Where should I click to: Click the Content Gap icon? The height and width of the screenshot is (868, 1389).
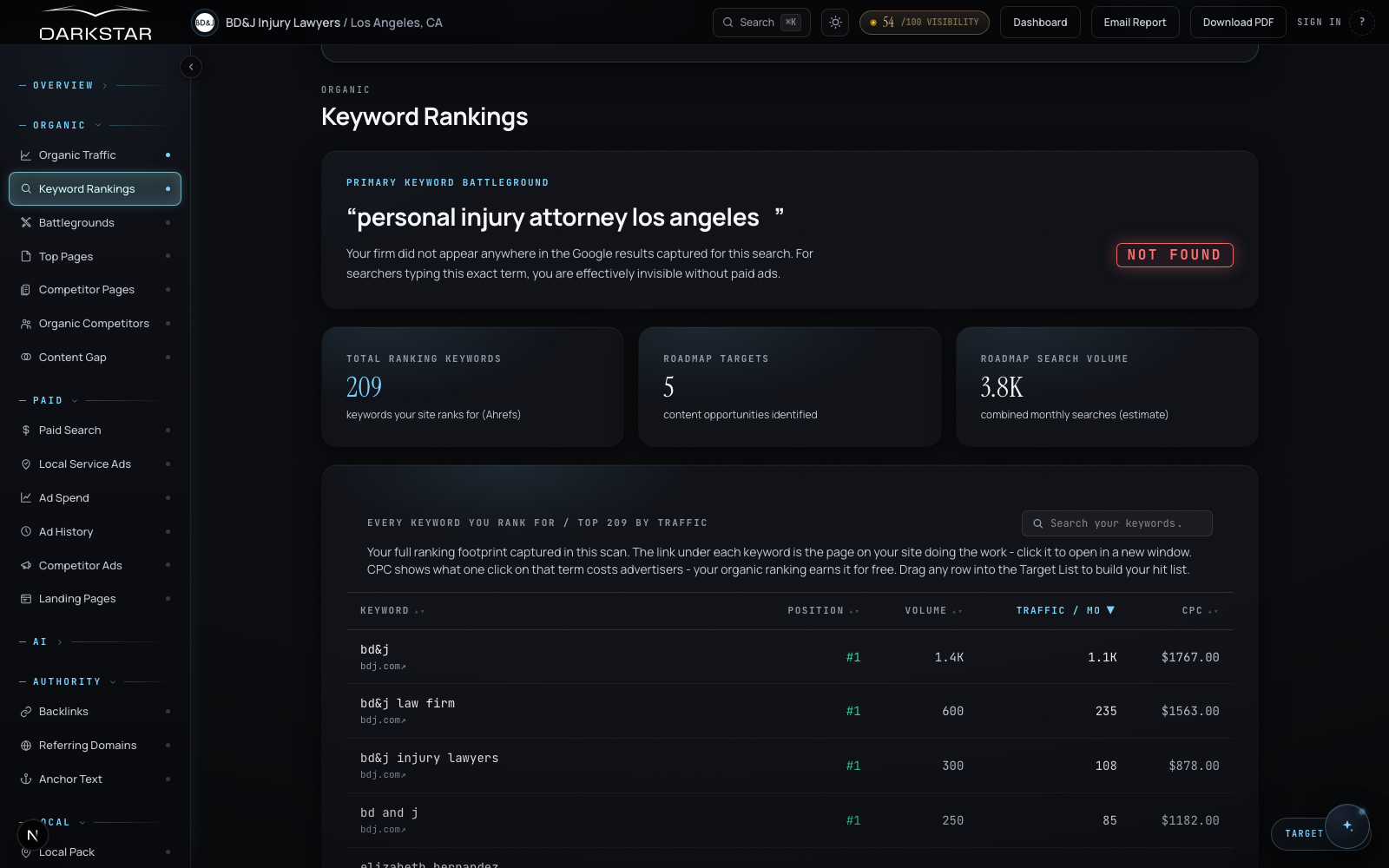coord(26,358)
